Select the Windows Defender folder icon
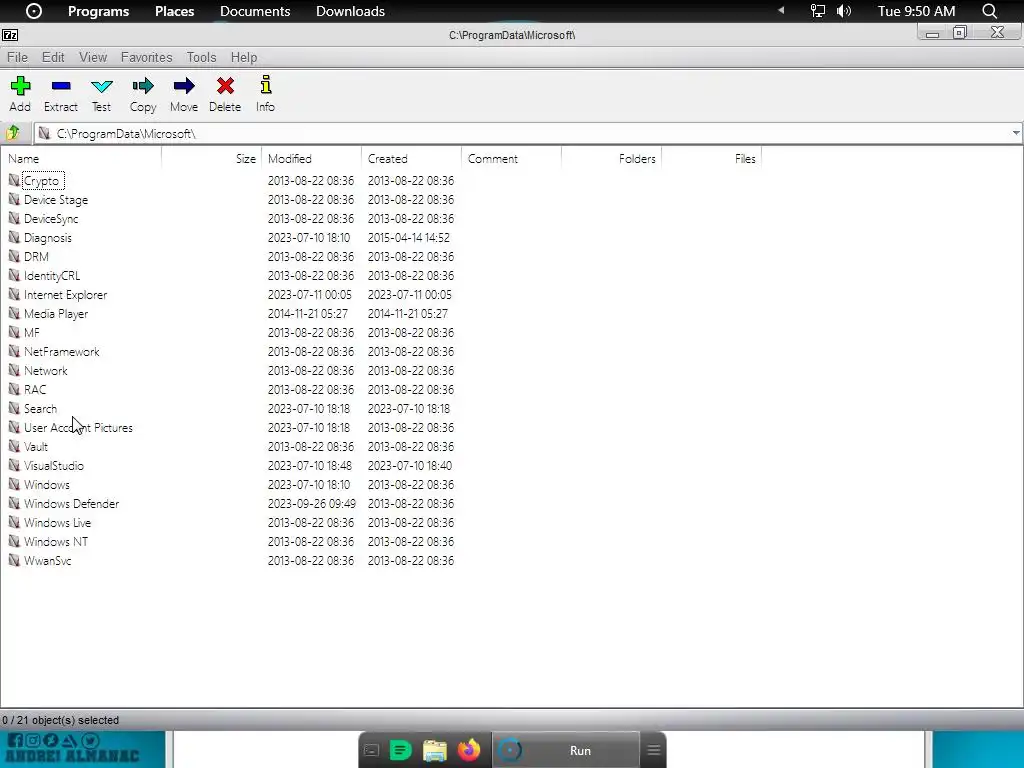The height and width of the screenshot is (768, 1024). (14, 504)
